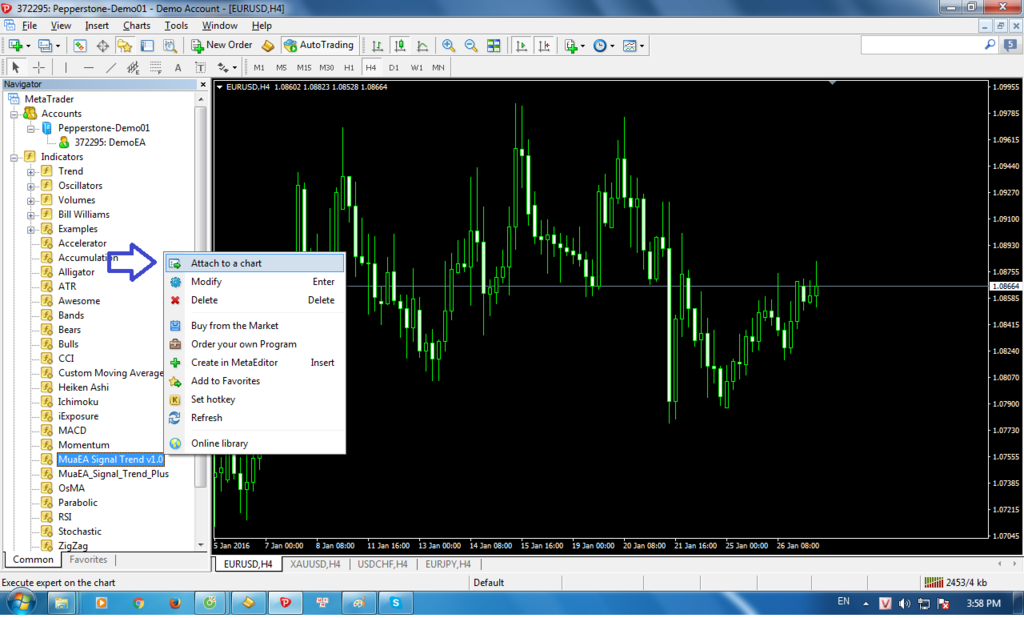1024x618 pixels.
Task: Open Indicators list dropdown arrow
Action: click(x=583, y=46)
